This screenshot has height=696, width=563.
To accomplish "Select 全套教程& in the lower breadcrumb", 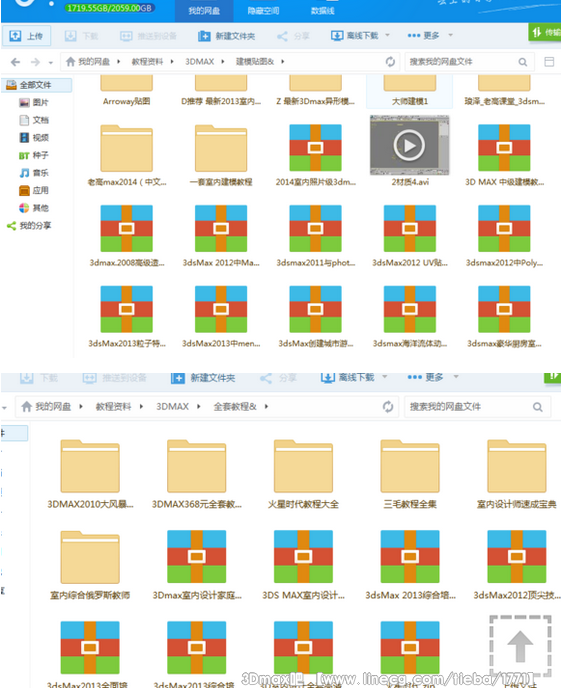I will pos(235,407).
